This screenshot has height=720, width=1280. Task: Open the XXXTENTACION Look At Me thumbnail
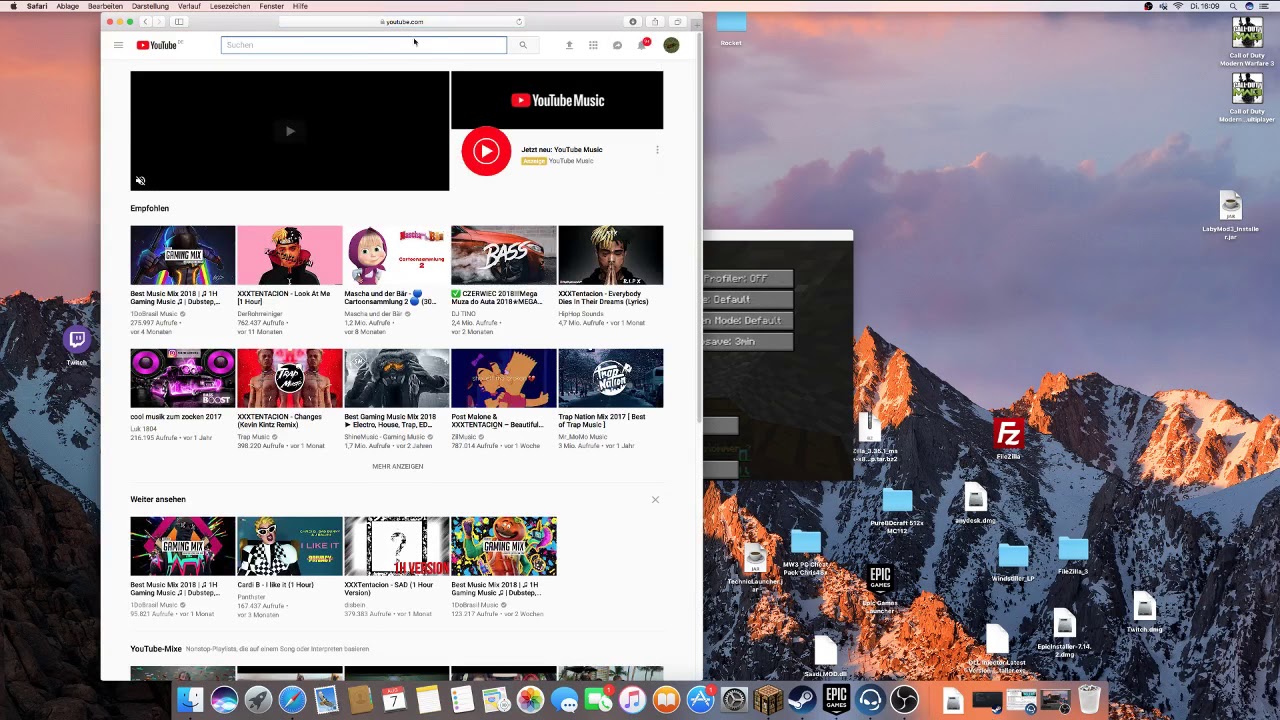[x=289, y=255]
